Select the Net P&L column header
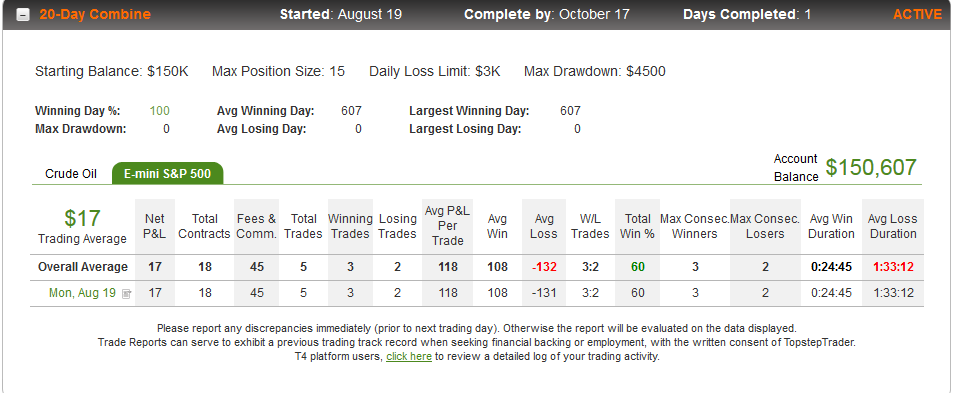The height and width of the screenshot is (393, 957). (155, 226)
